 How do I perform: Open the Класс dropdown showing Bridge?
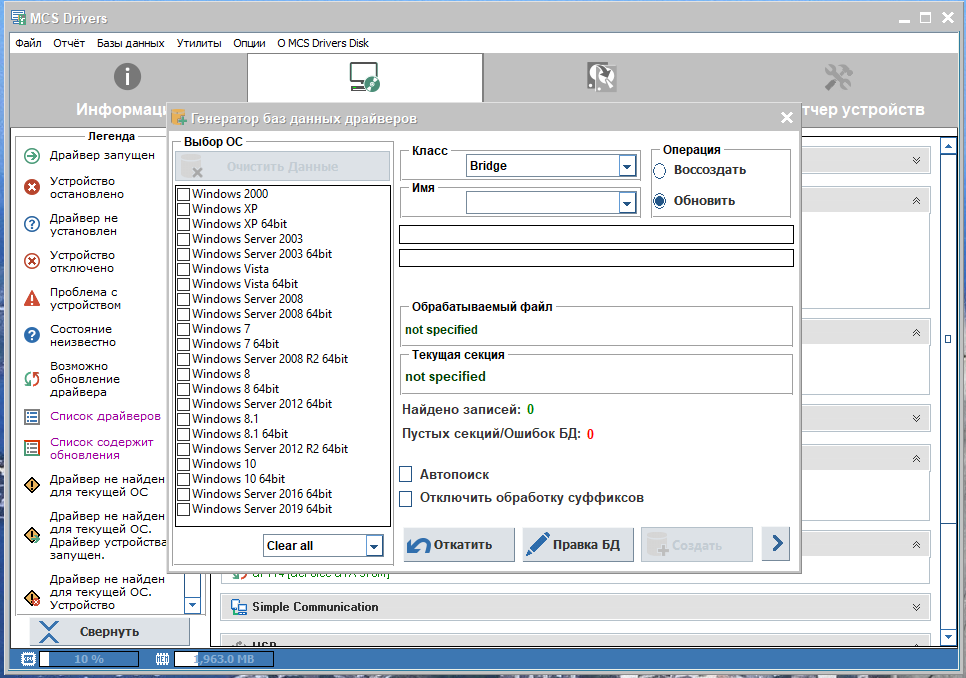tap(627, 166)
